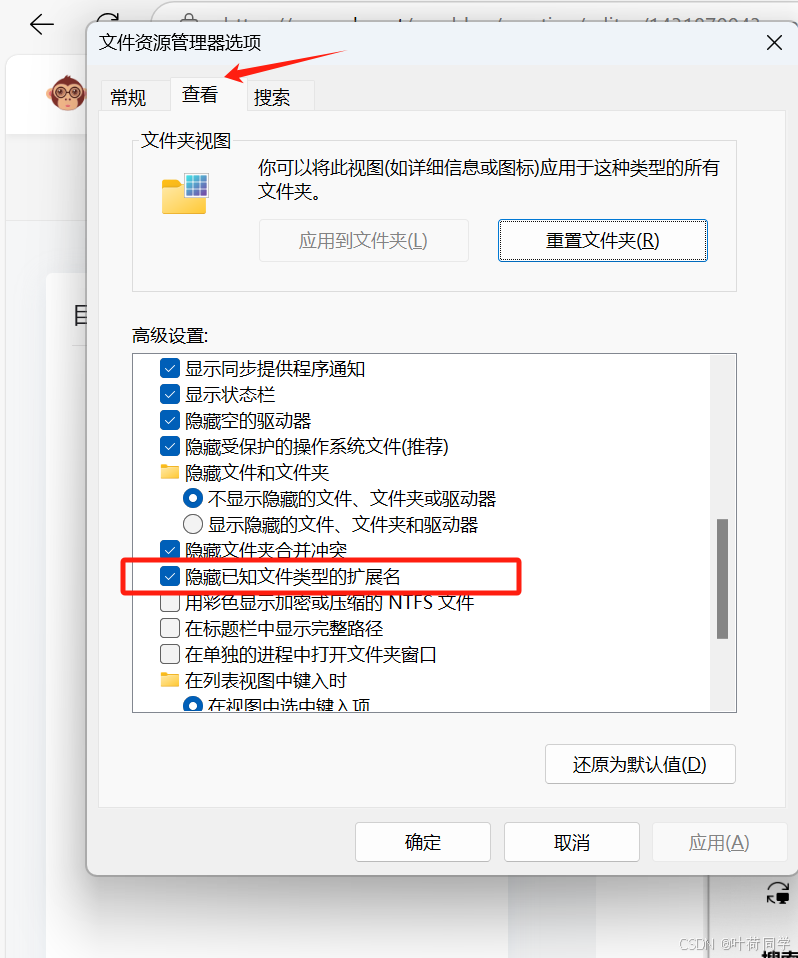This screenshot has height=958, width=798.
Task: Click the 重置文件夹(R) button
Action: (x=602, y=241)
